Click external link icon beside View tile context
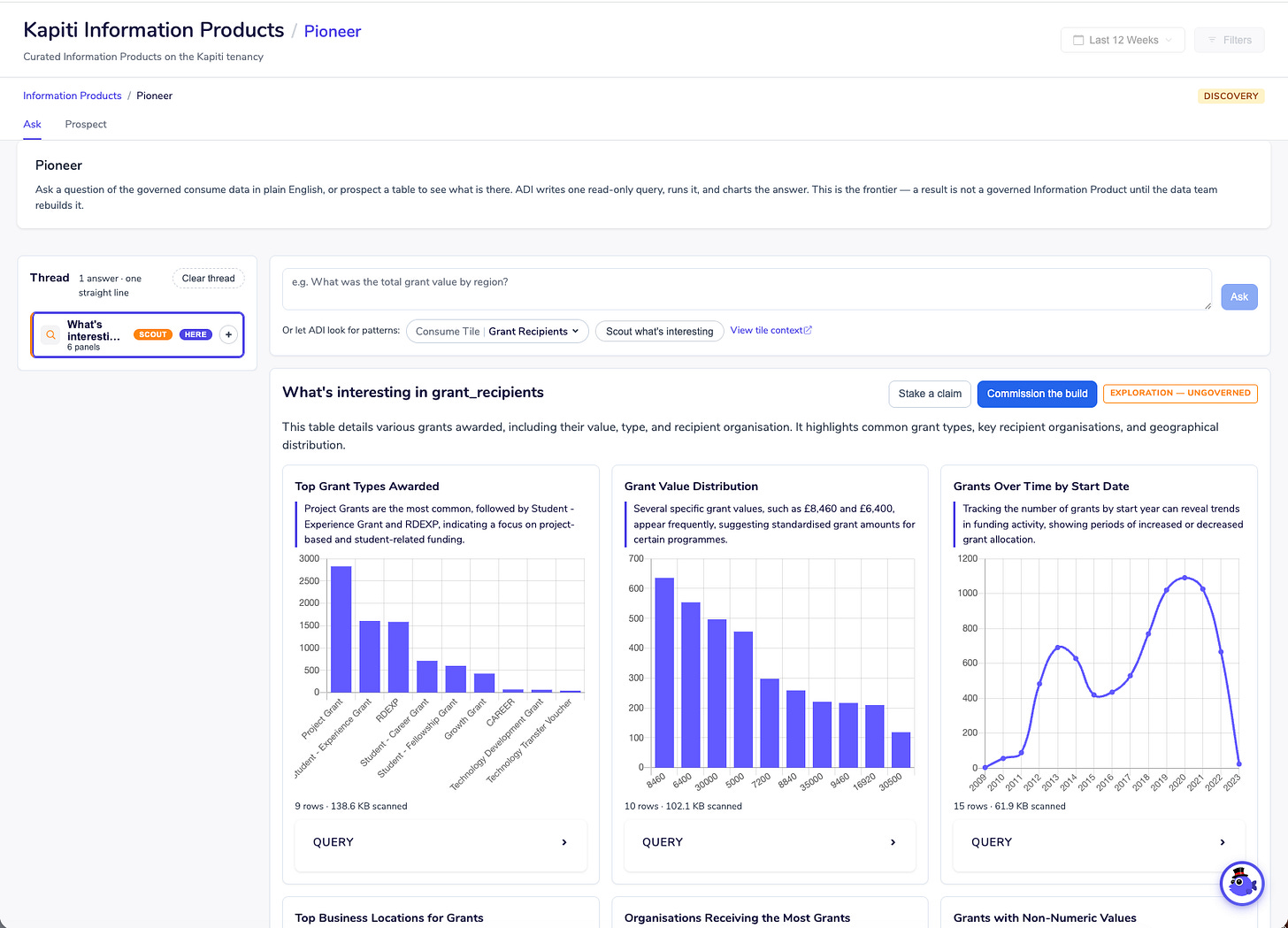This screenshot has height=928, width=1288. (808, 330)
